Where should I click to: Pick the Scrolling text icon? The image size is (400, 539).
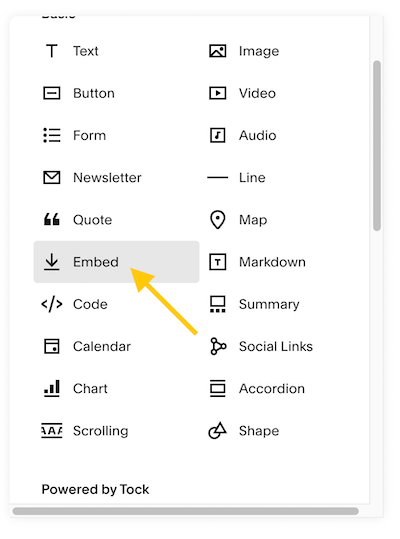(x=52, y=430)
